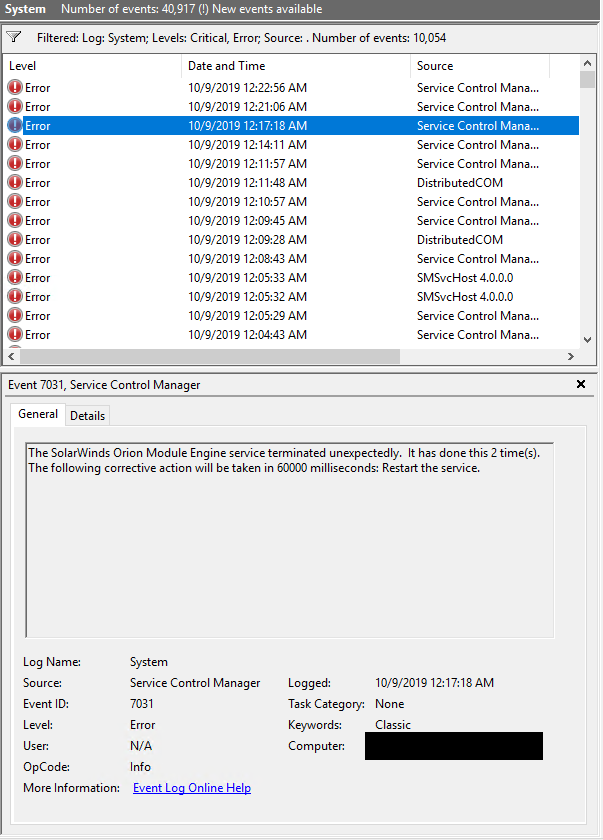The width and height of the screenshot is (603, 840).
Task: Click the Logged value 10/9/2019 12:17:18 AM
Action: (434, 682)
